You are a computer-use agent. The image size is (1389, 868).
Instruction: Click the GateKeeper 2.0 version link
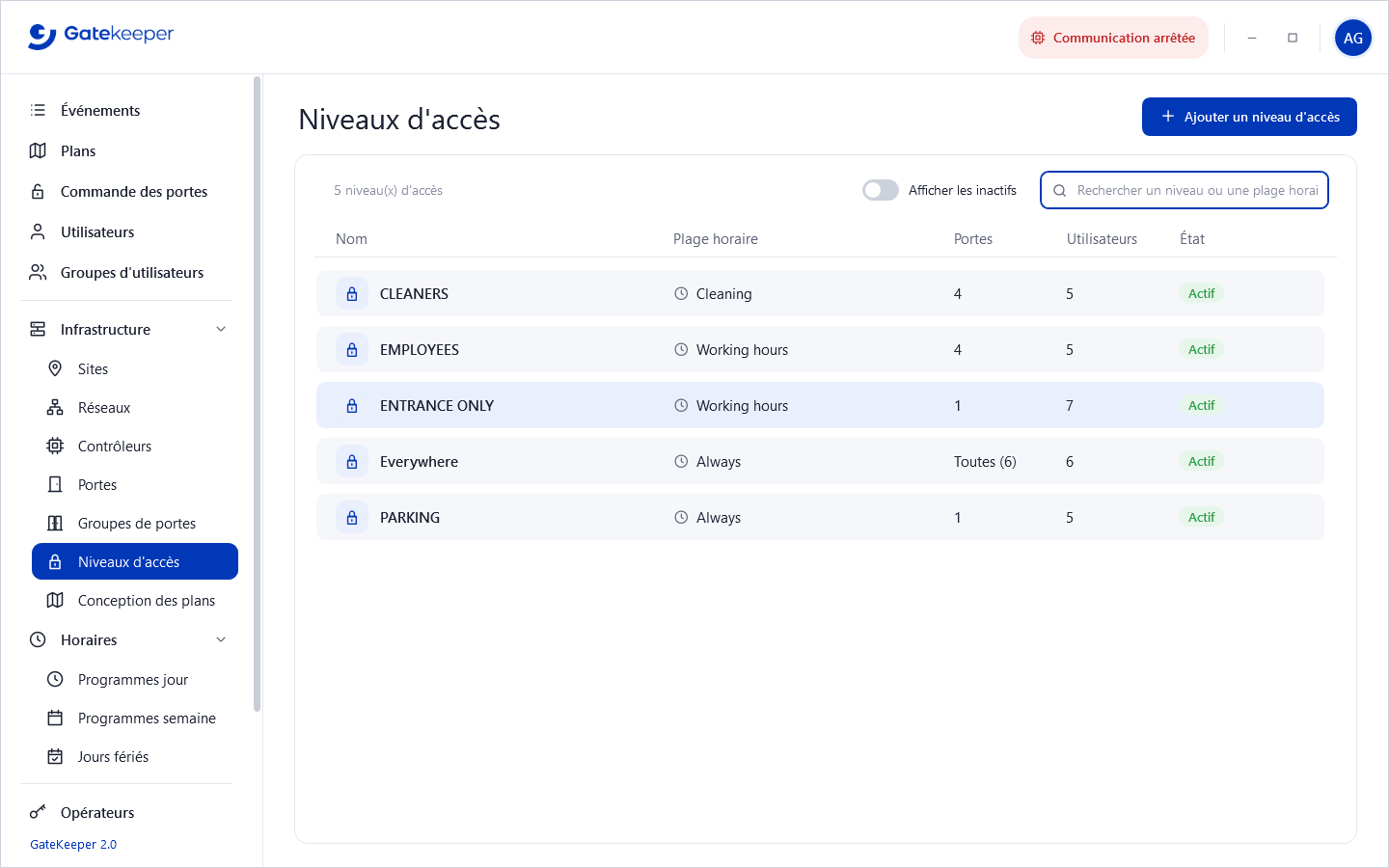click(x=73, y=844)
